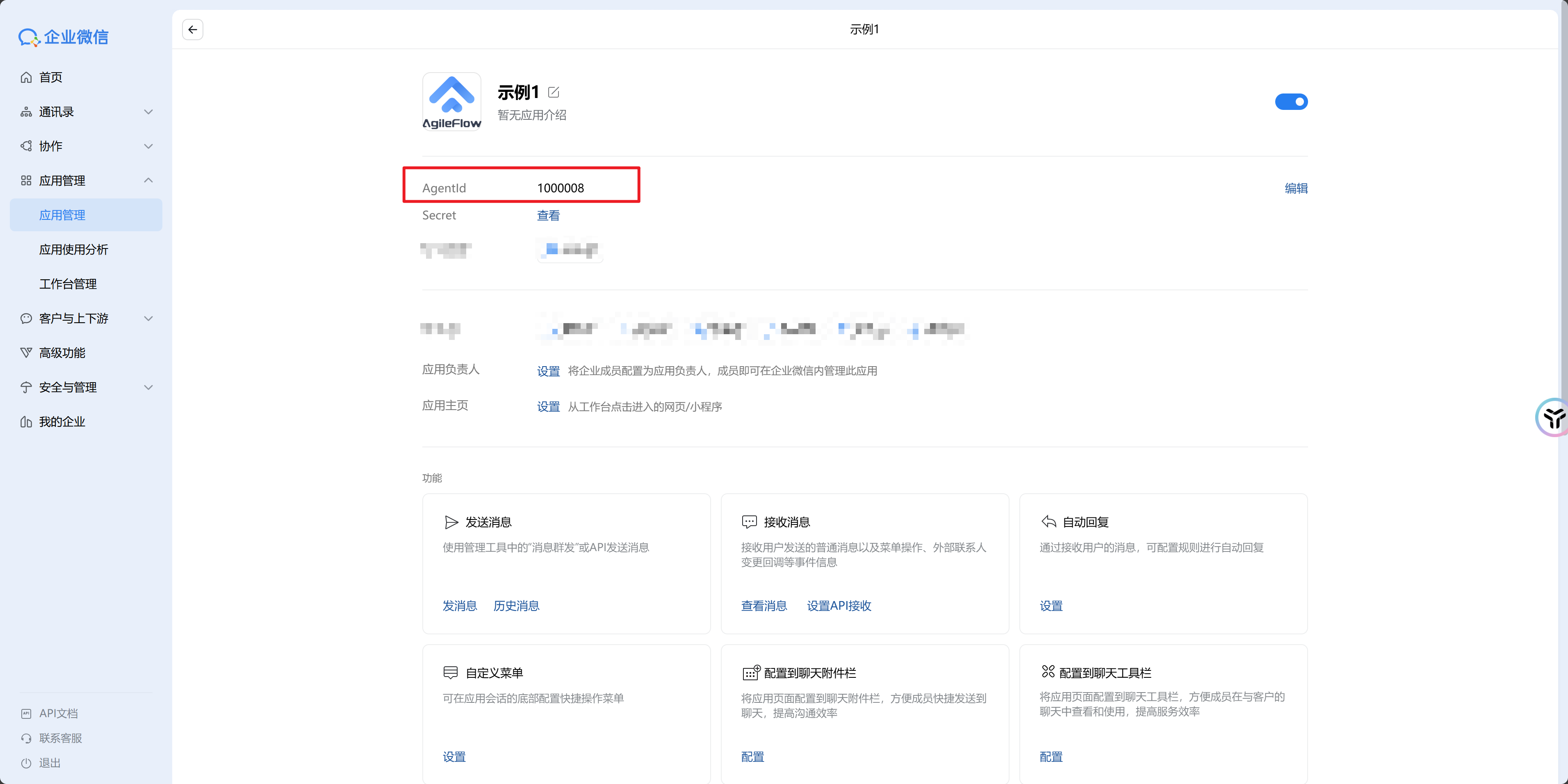Open API文档 at the sidebar bottom
Viewport: 1568px width, 784px height.
[x=58, y=713]
